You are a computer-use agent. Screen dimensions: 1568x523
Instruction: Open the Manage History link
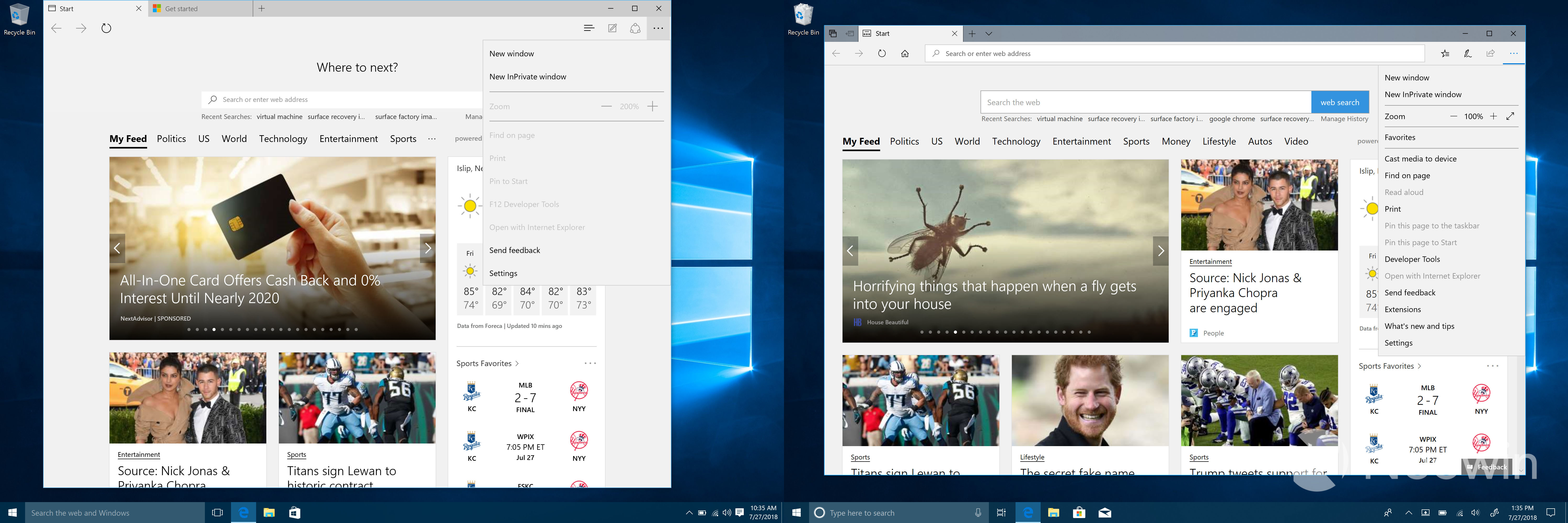tap(1344, 119)
